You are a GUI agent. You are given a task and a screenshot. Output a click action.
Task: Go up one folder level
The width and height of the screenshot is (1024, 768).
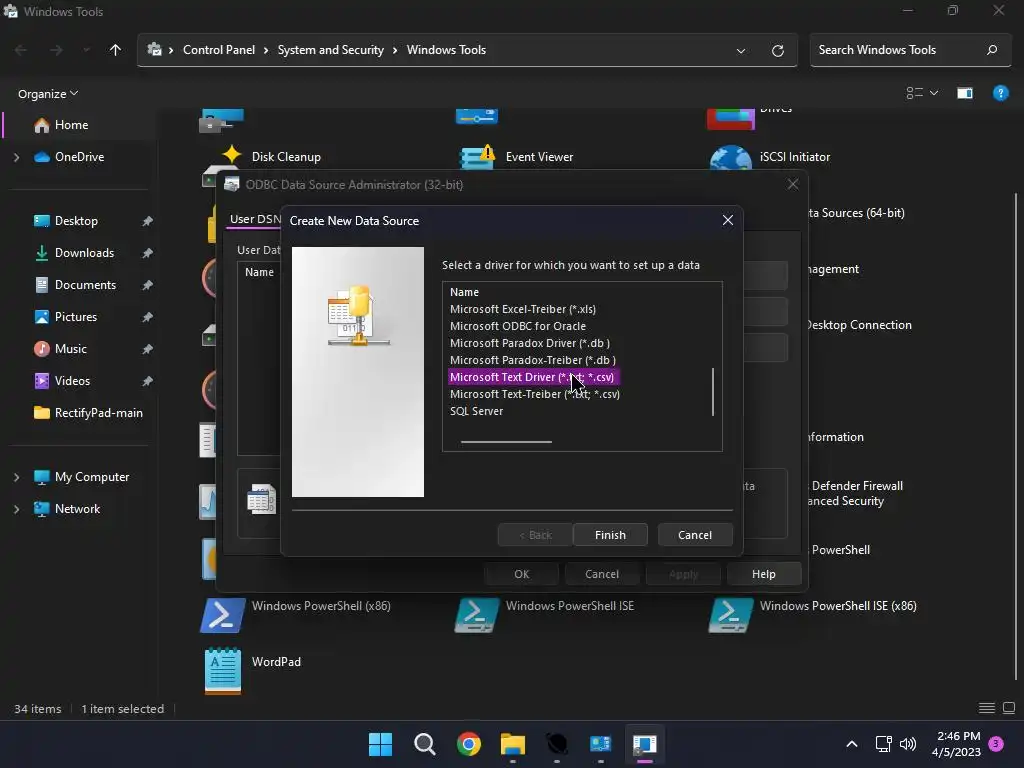click(x=116, y=50)
